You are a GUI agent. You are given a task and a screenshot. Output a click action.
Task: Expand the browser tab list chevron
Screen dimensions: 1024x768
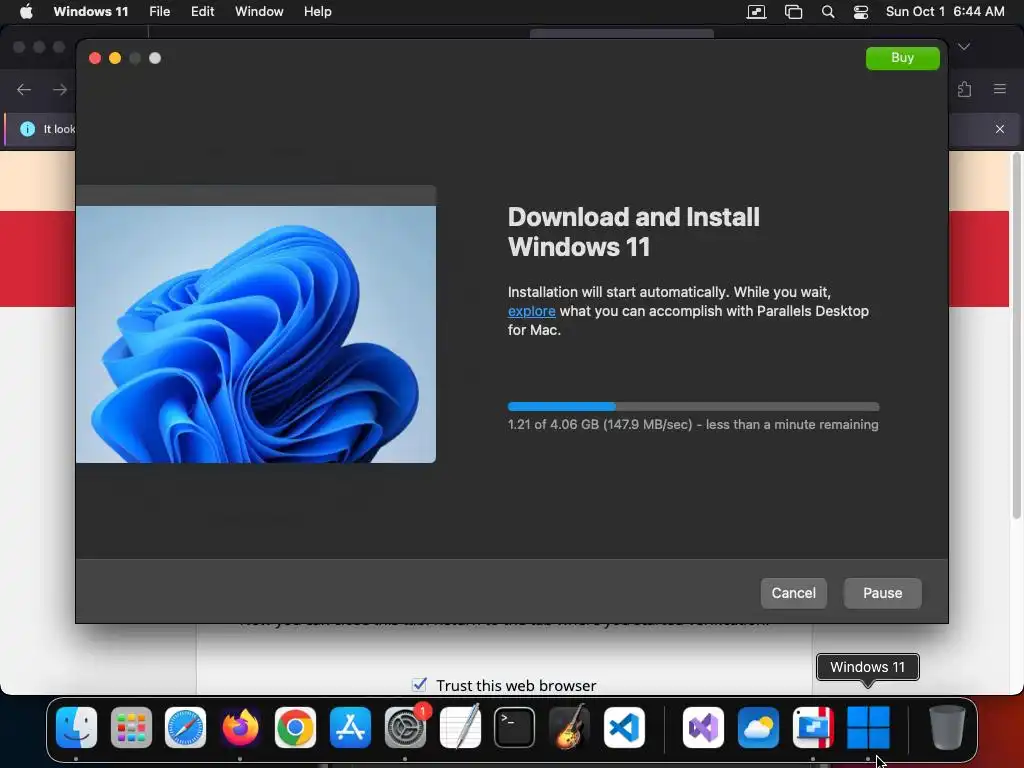click(964, 47)
